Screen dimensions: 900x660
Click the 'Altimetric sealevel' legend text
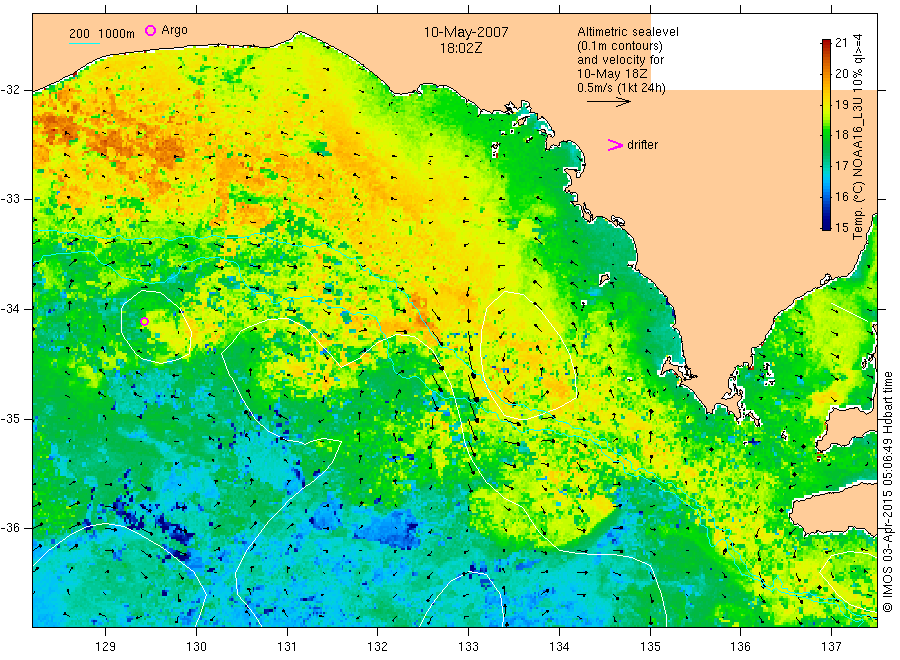(628, 32)
